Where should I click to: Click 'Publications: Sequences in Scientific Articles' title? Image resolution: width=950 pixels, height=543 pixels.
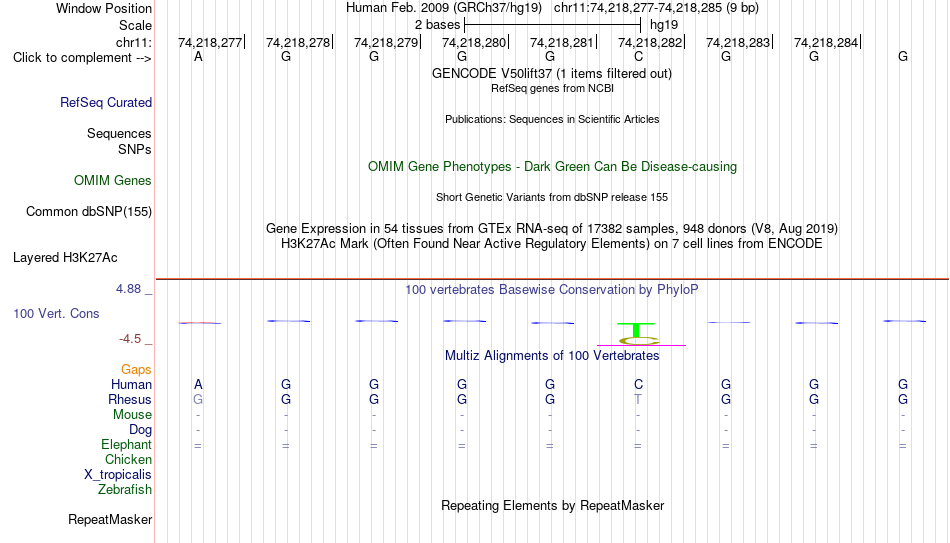tap(552, 119)
